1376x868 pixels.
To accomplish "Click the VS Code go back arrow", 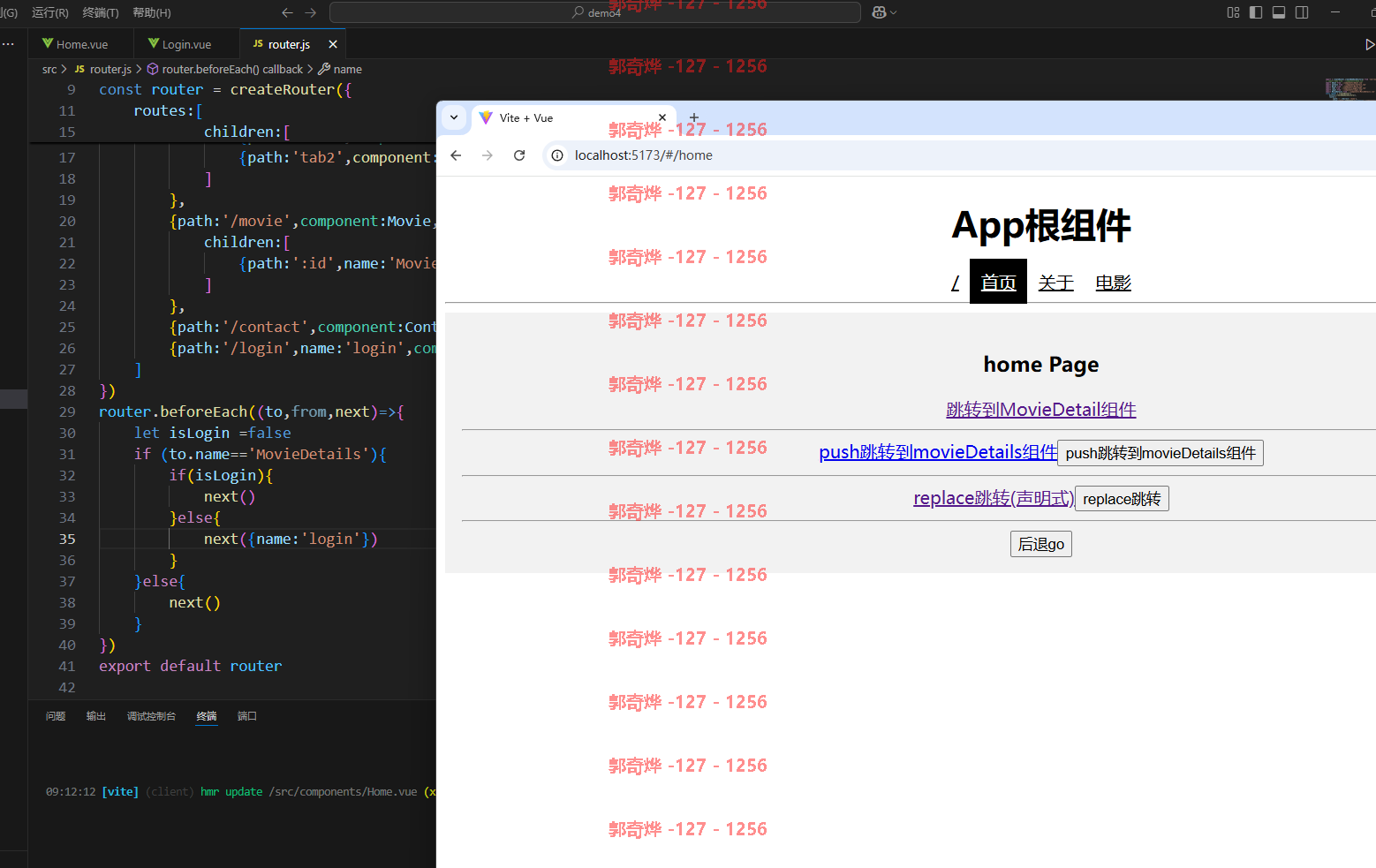I will 287,12.
